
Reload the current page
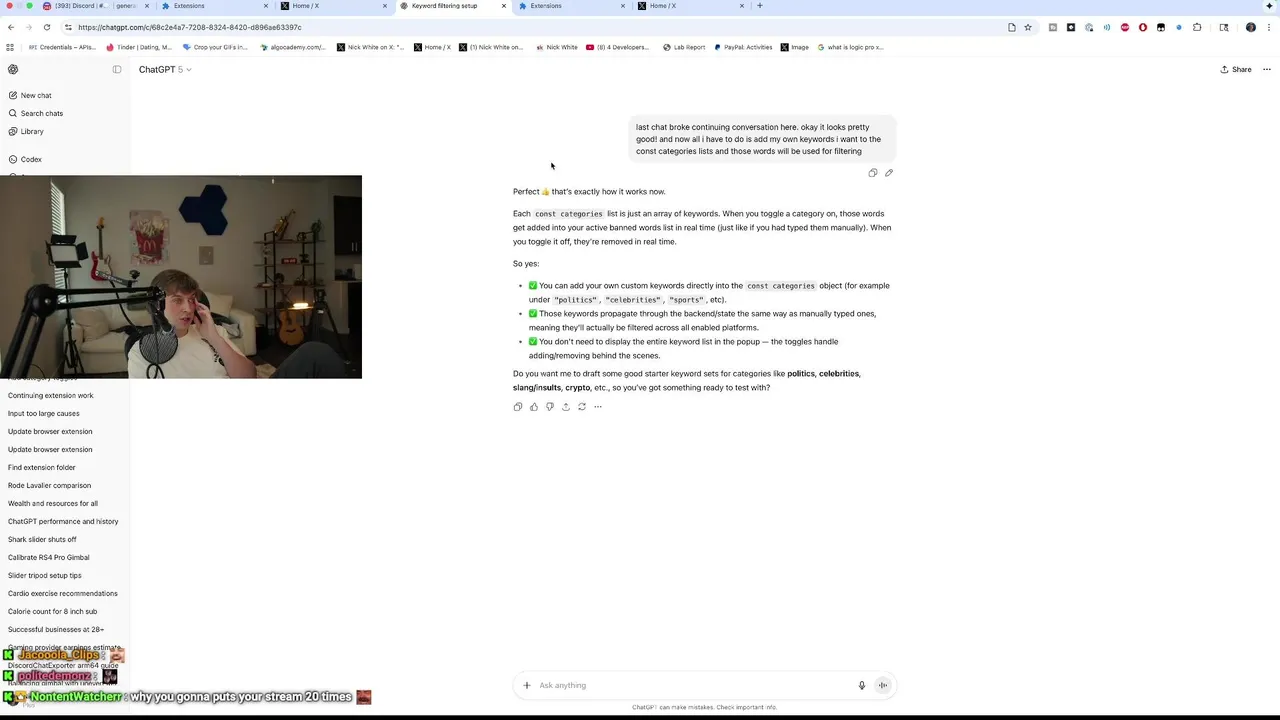pyautogui.click(x=47, y=27)
